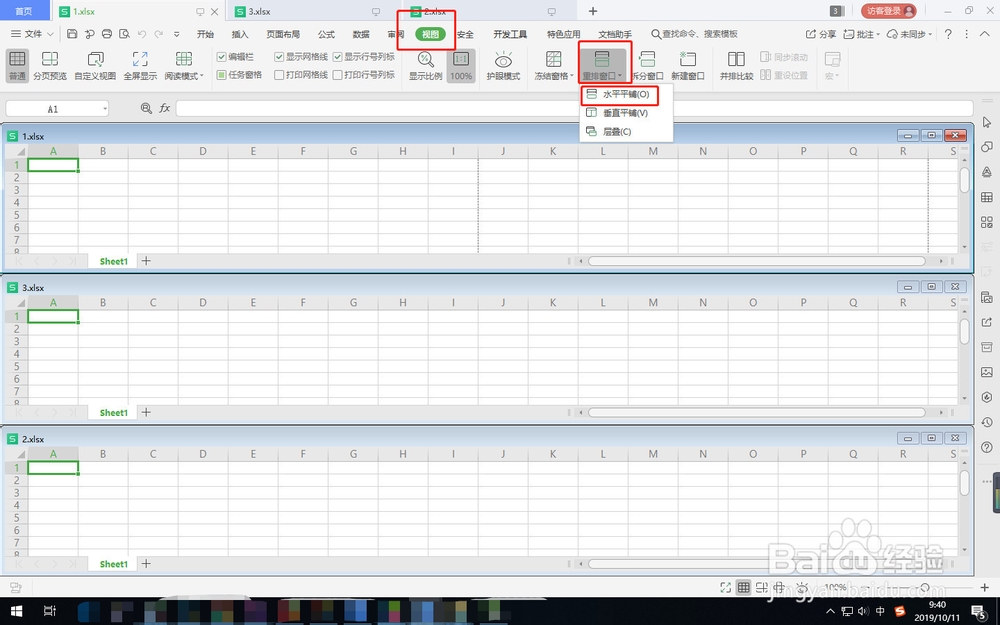Toggle the 任务窗格 task pane checkbox
The image size is (1000, 625).
pyautogui.click(x=221, y=75)
